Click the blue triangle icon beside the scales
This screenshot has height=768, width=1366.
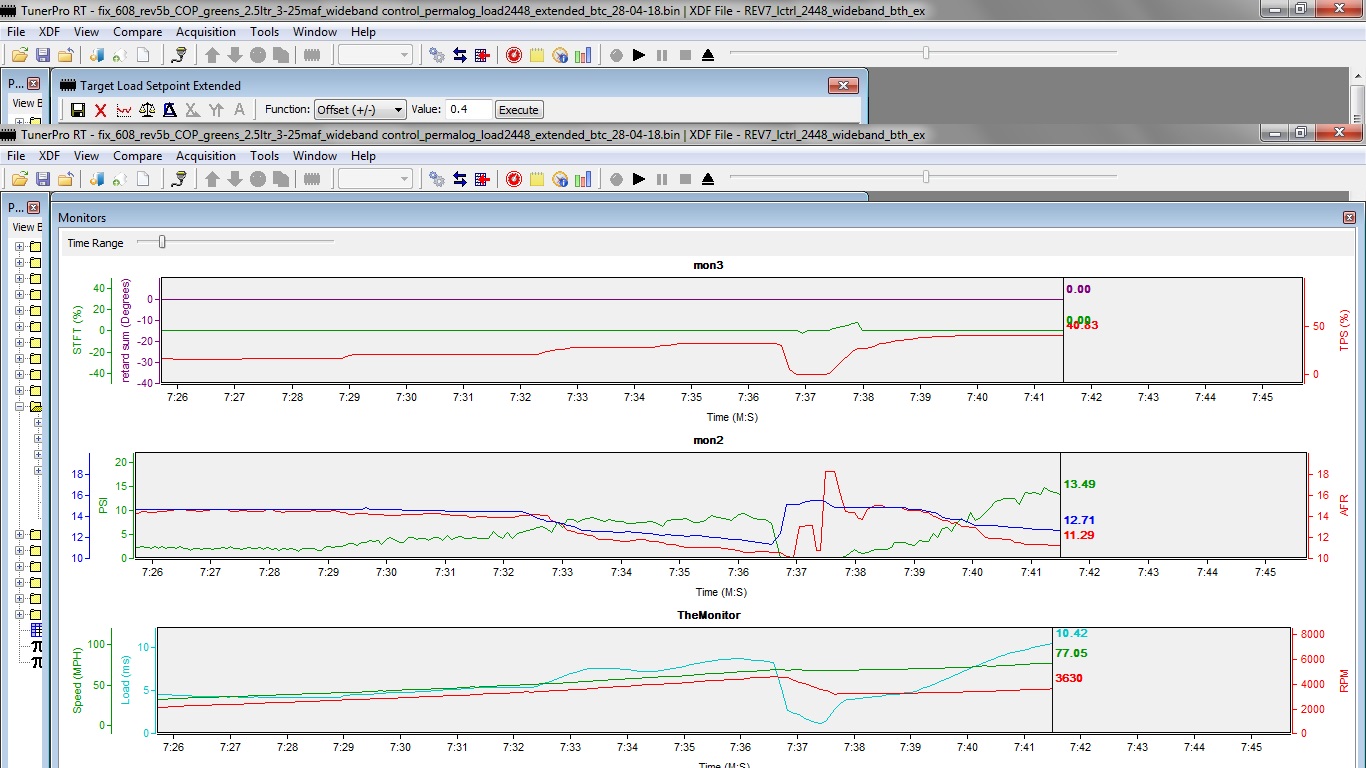pyautogui.click(x=170, y=110)
